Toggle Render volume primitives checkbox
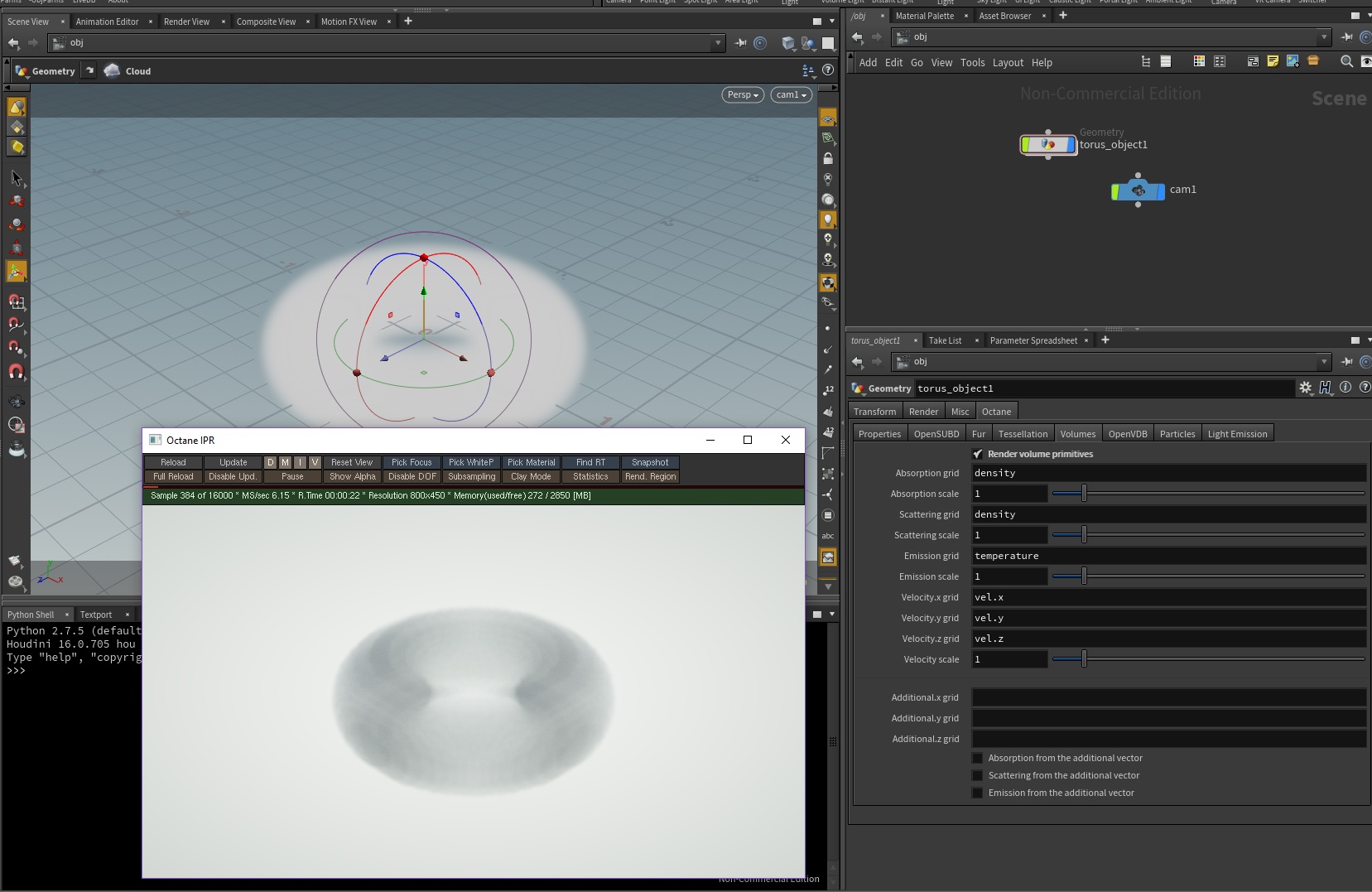 978,454
